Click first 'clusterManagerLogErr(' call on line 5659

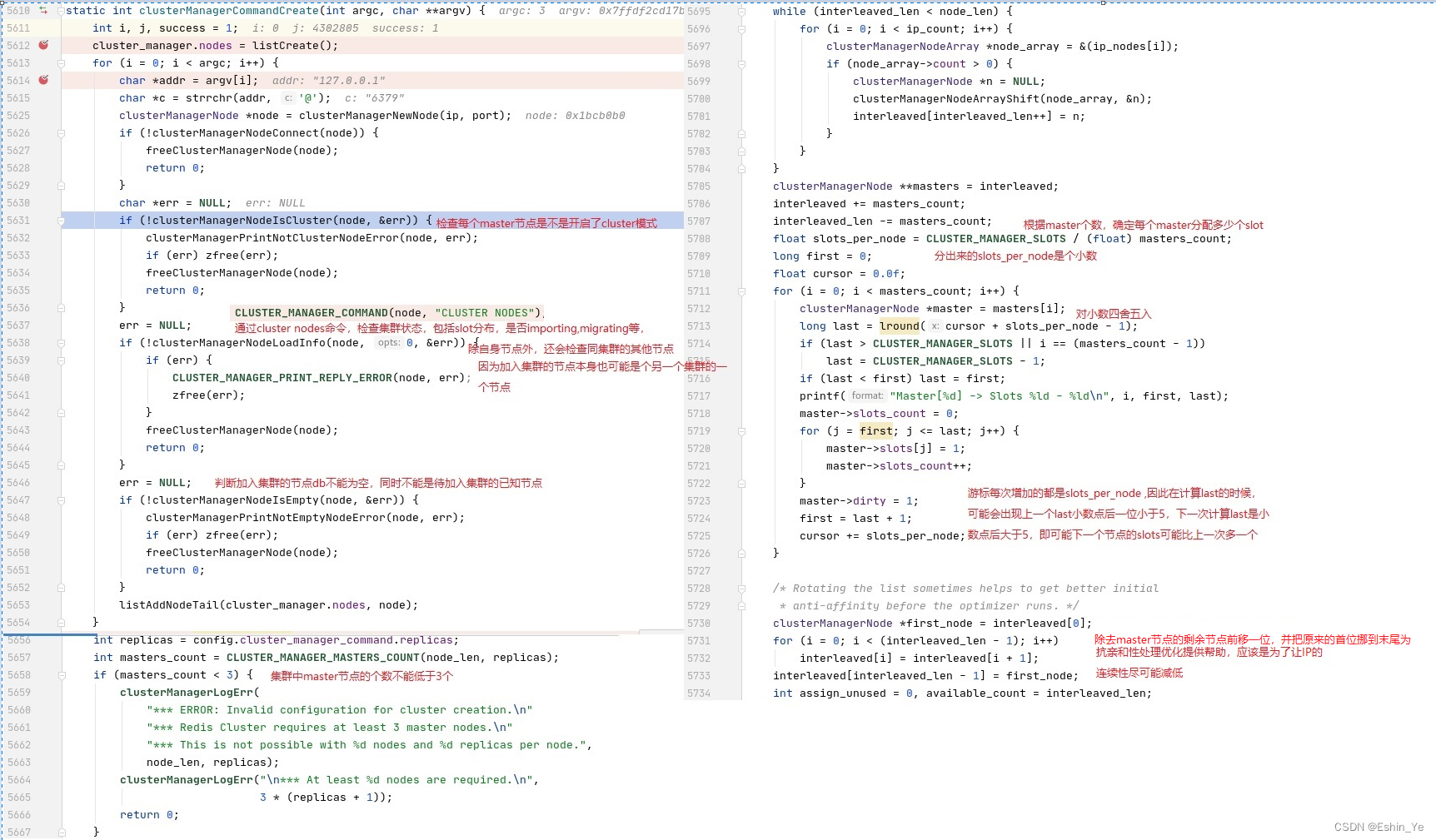click(x=190, y=693)
